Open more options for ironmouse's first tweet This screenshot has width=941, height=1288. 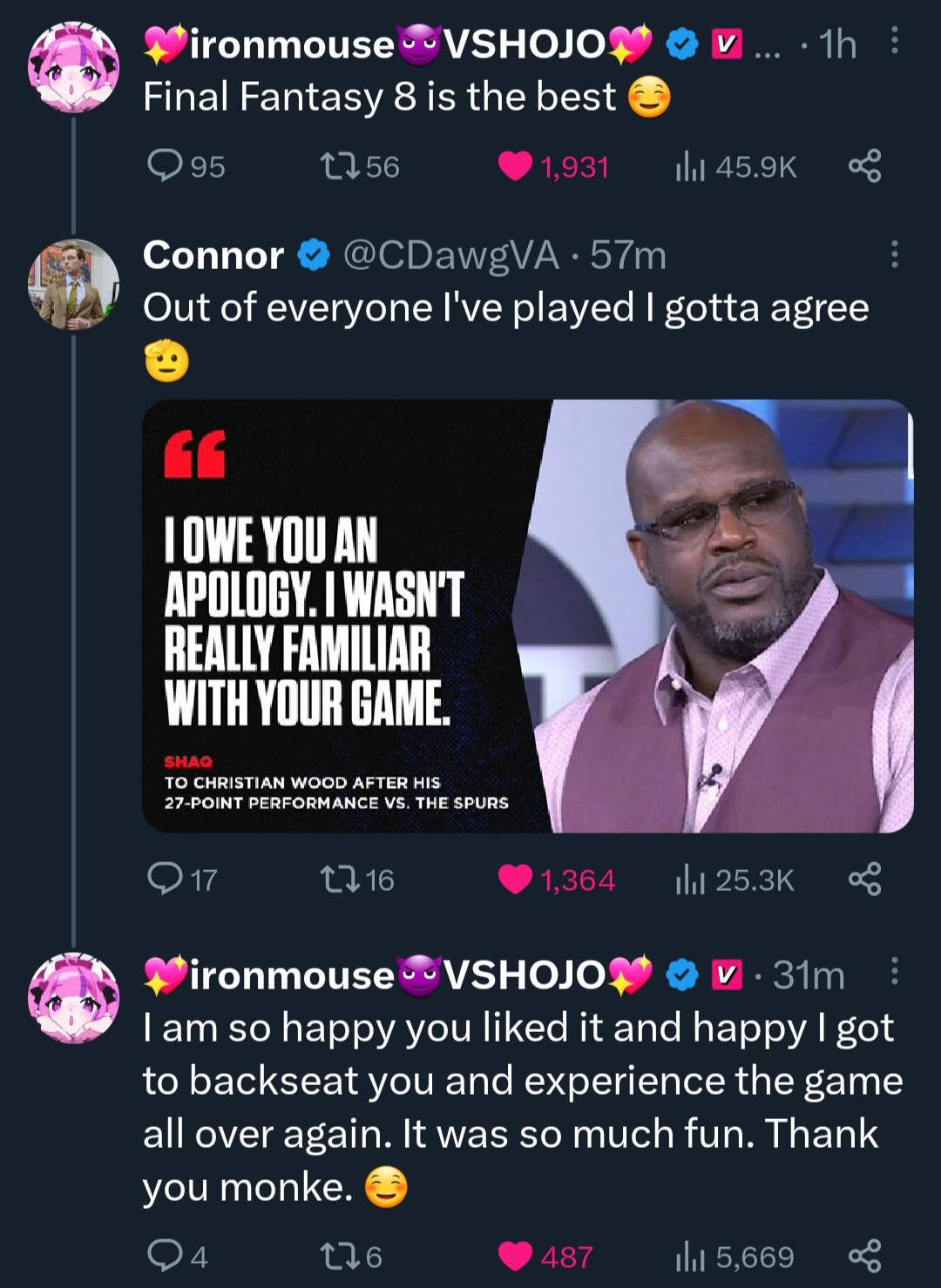[894, 41]
